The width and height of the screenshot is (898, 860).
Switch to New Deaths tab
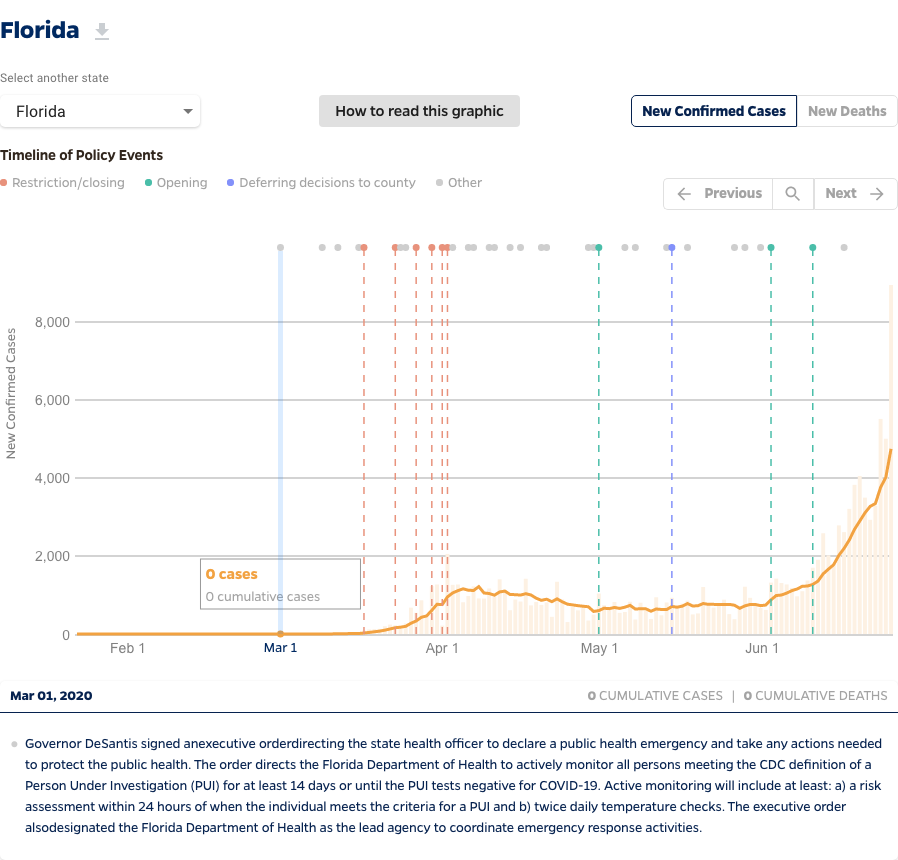coord(846,111)
